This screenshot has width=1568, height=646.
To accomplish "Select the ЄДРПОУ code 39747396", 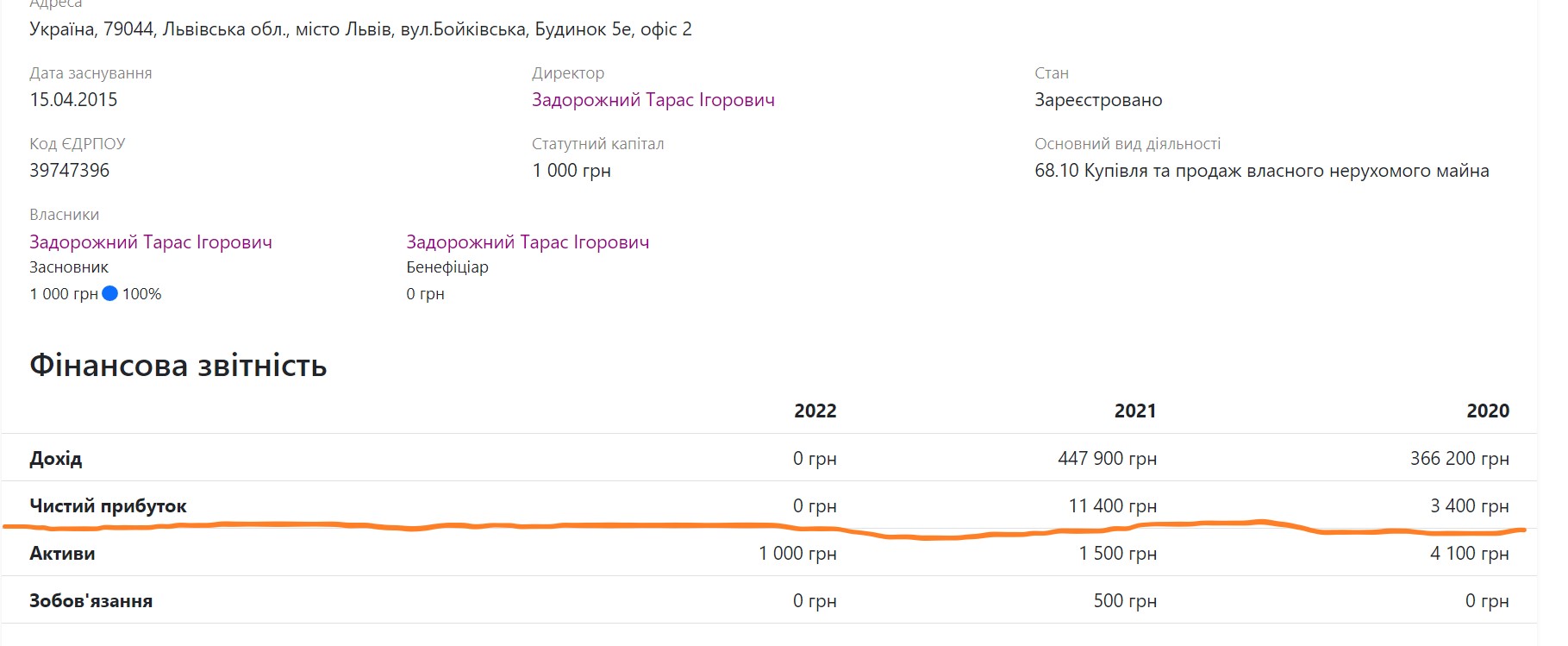I will coord(70,171).
